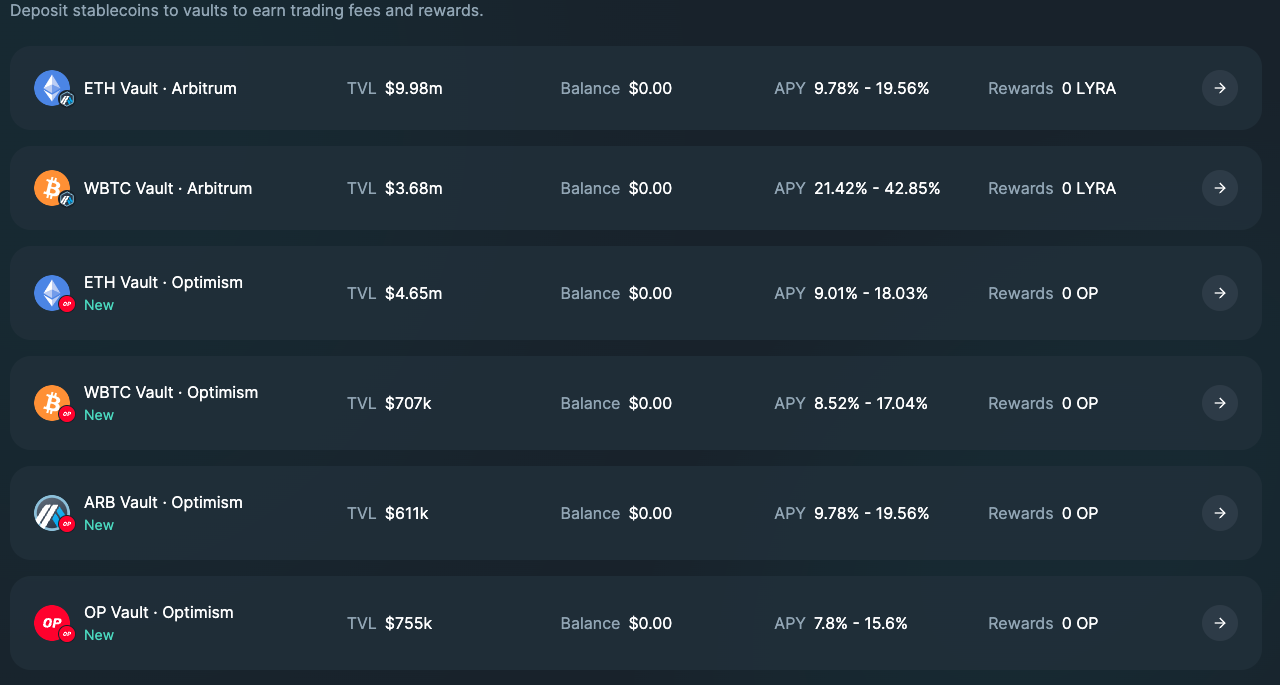
Task: Click the ETH Vault Arbitrum coin icon
Action: click(x=52, y=88)
